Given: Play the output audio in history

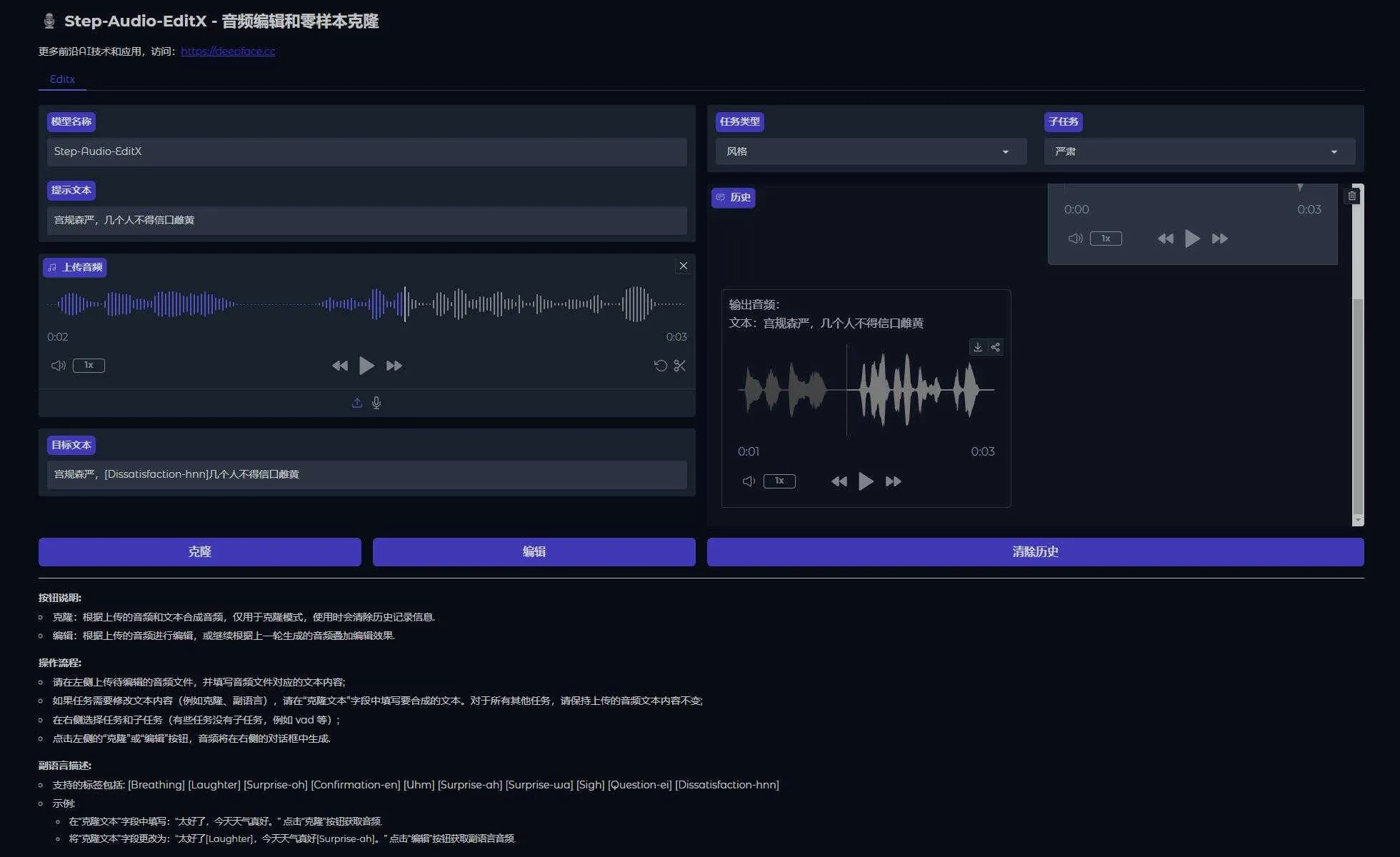Looking at the screenshot, I should click(866, 481).
